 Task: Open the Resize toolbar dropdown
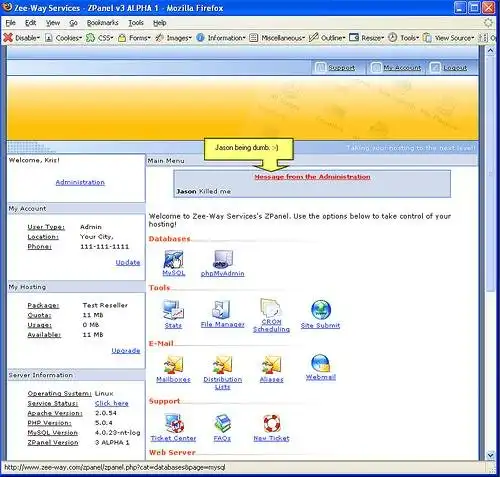[367, 38]
